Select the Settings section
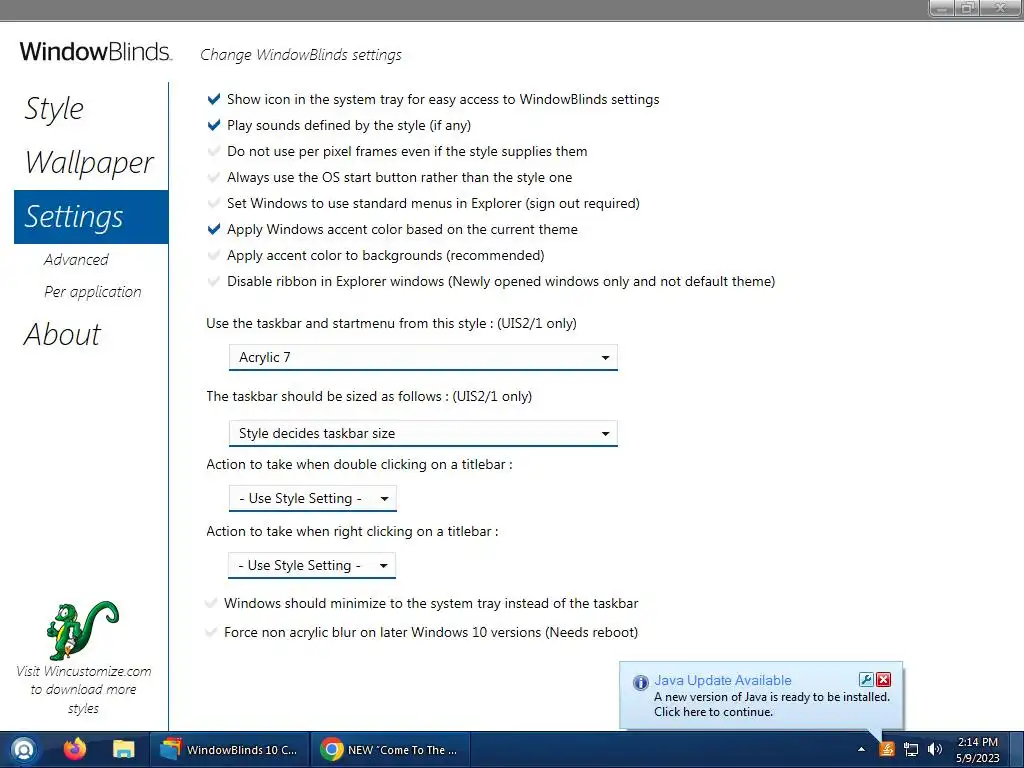 91,217
